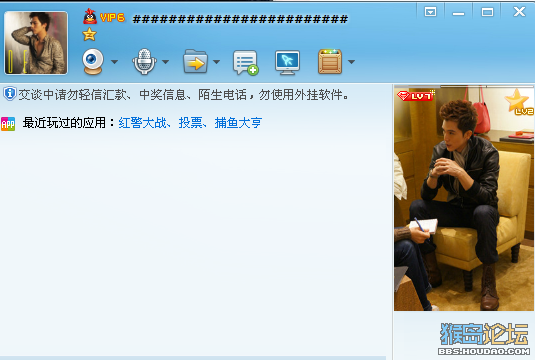
Task: Start a voice call with microphone icon
Action: pyautogui.click(x=144, y=61)
